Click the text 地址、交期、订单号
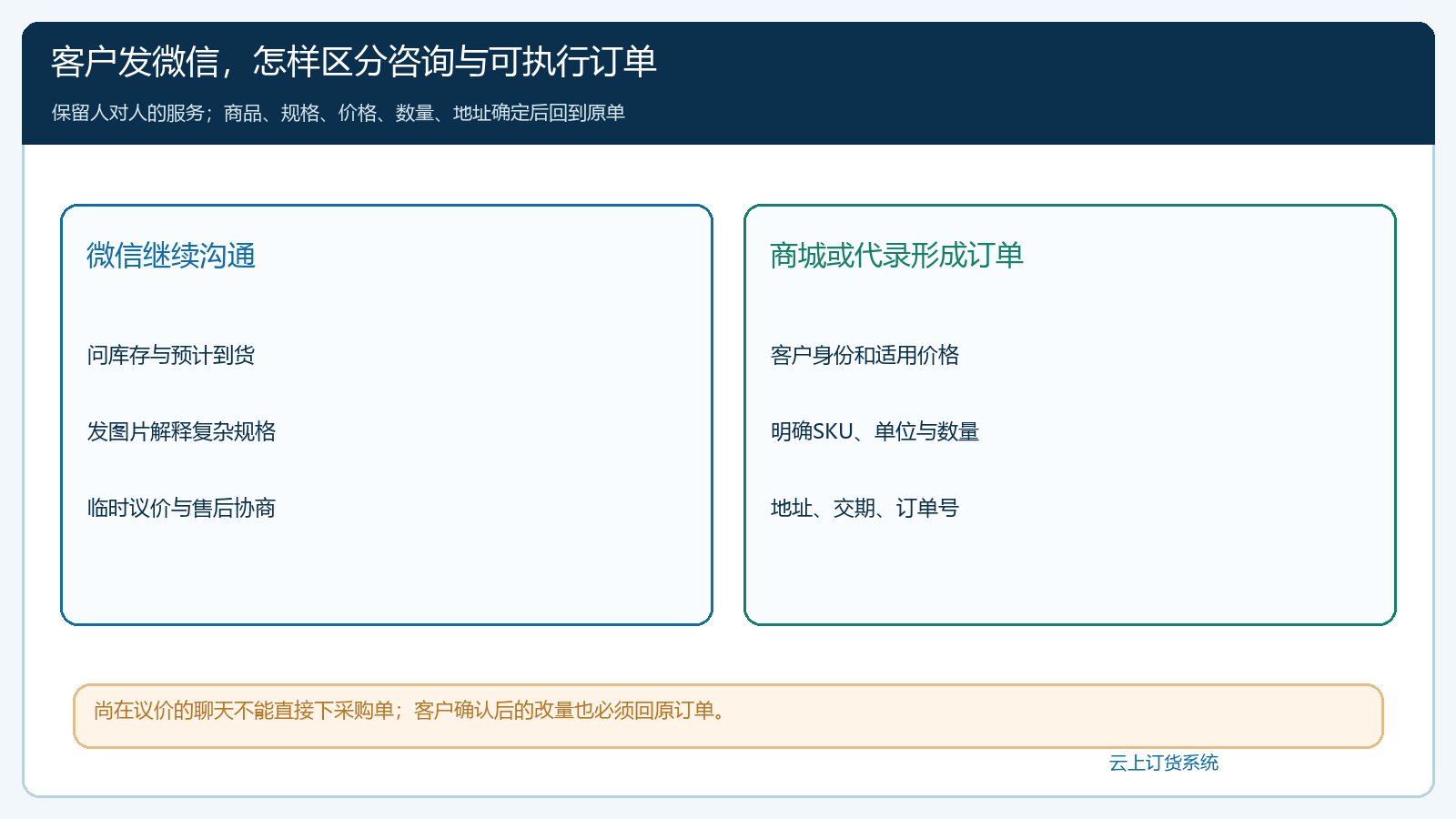This screenshot has height=819, width=1456. (864, 508)
